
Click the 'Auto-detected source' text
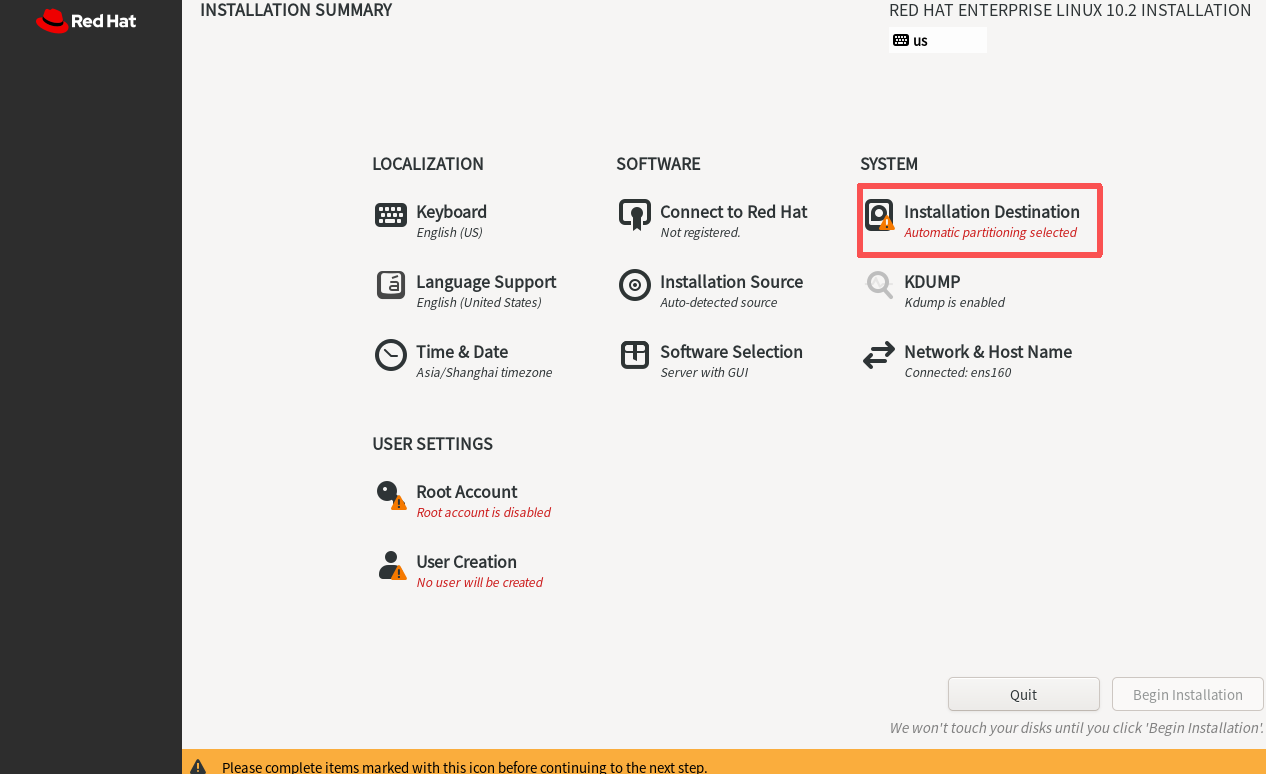719,302
